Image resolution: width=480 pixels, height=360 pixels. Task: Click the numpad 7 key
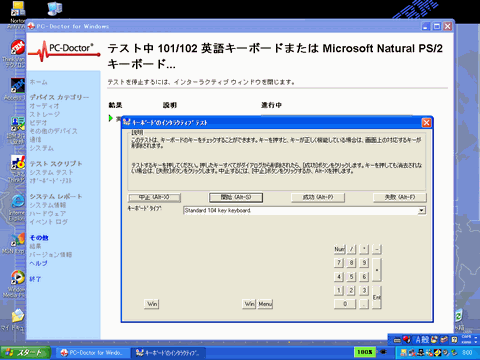pyautogui.click(x=339, y=263)
